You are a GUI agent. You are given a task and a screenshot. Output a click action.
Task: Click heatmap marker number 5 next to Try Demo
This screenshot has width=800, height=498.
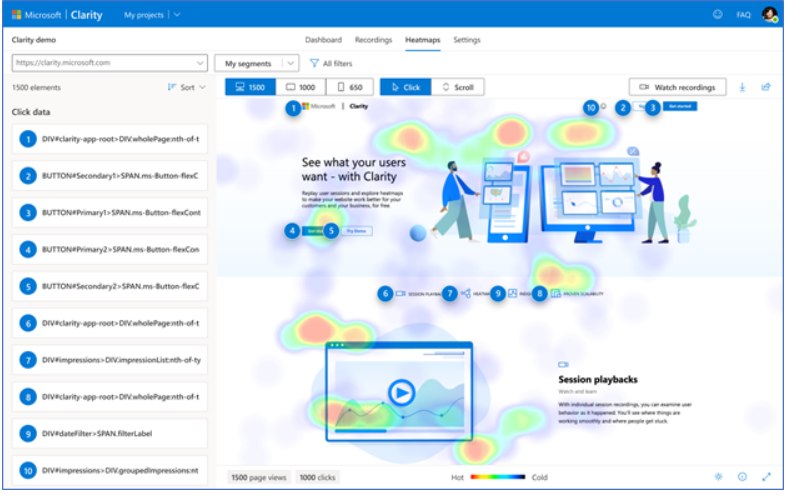(331, 231)
